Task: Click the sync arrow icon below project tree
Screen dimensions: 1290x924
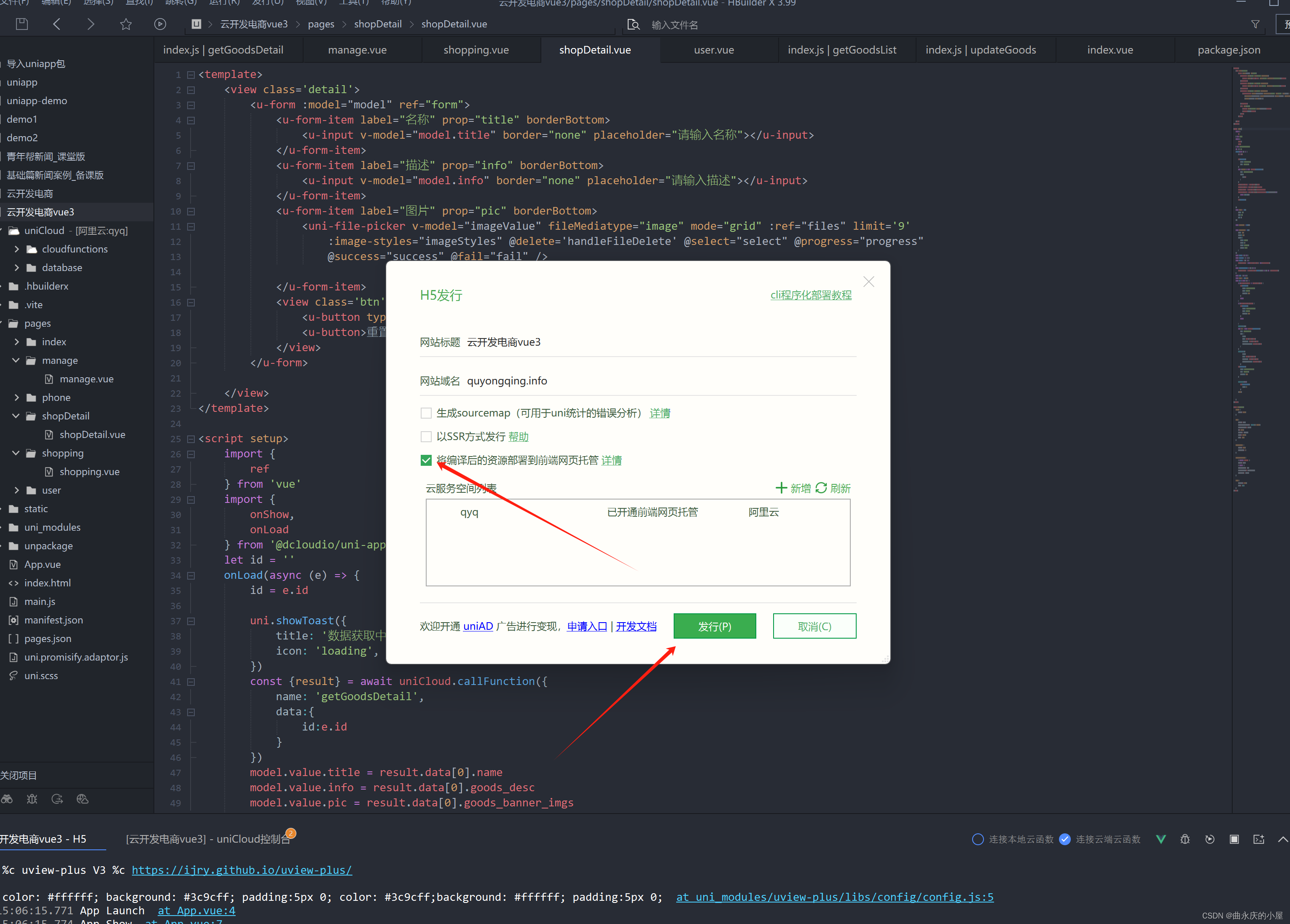Action: point(57,799)
